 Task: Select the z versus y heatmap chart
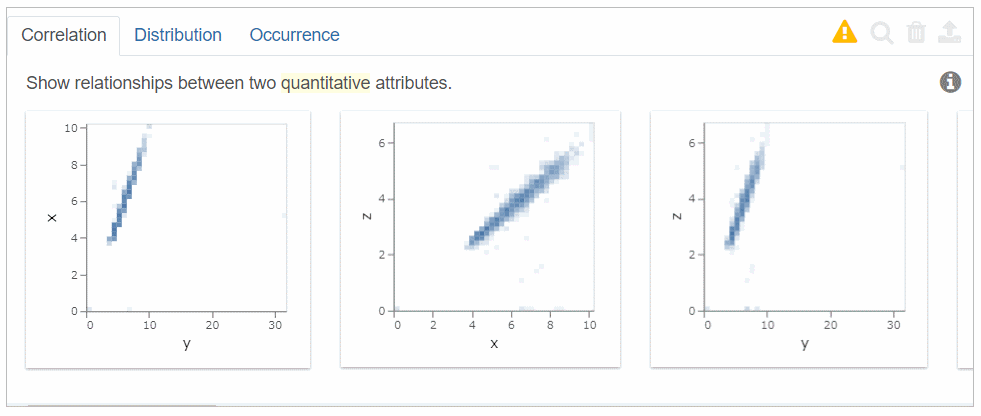point(789,240)
